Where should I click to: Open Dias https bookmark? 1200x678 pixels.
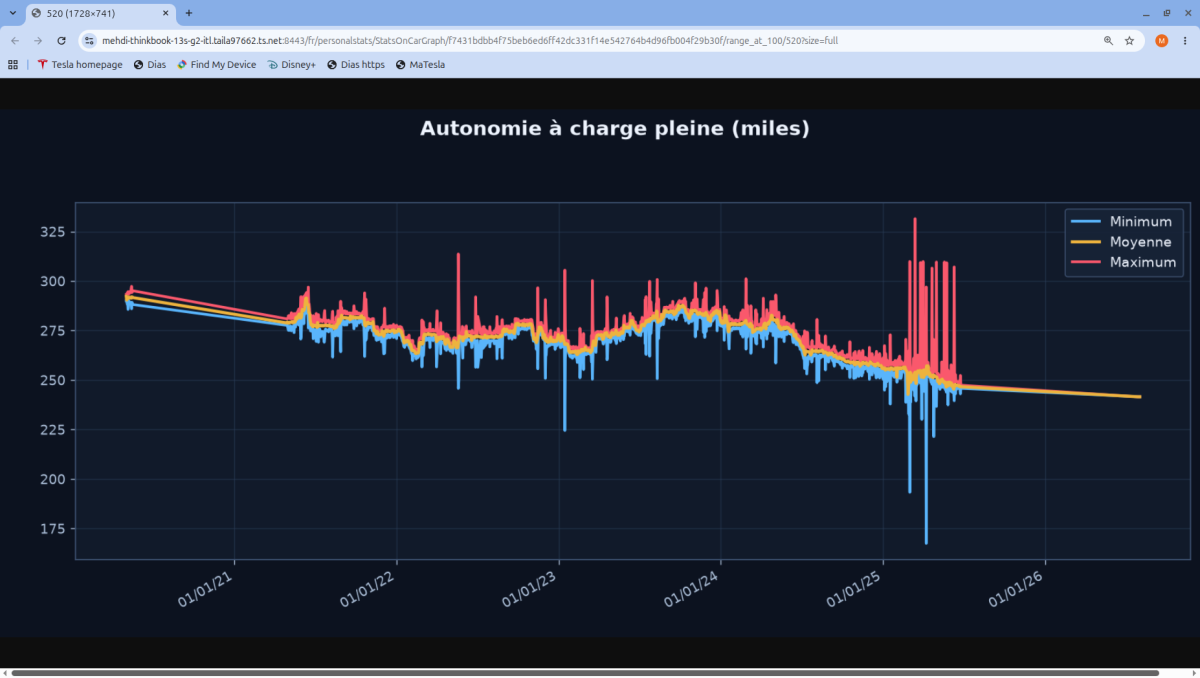click(x=355, y=64)
